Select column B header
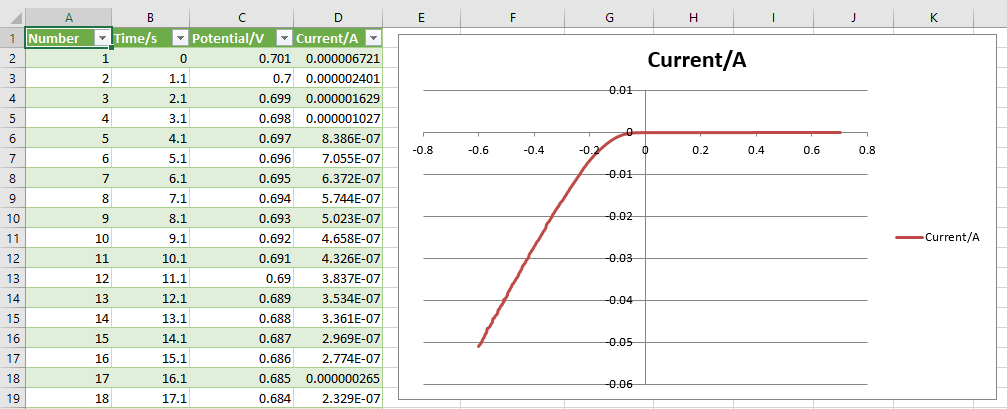 [150, 18]
